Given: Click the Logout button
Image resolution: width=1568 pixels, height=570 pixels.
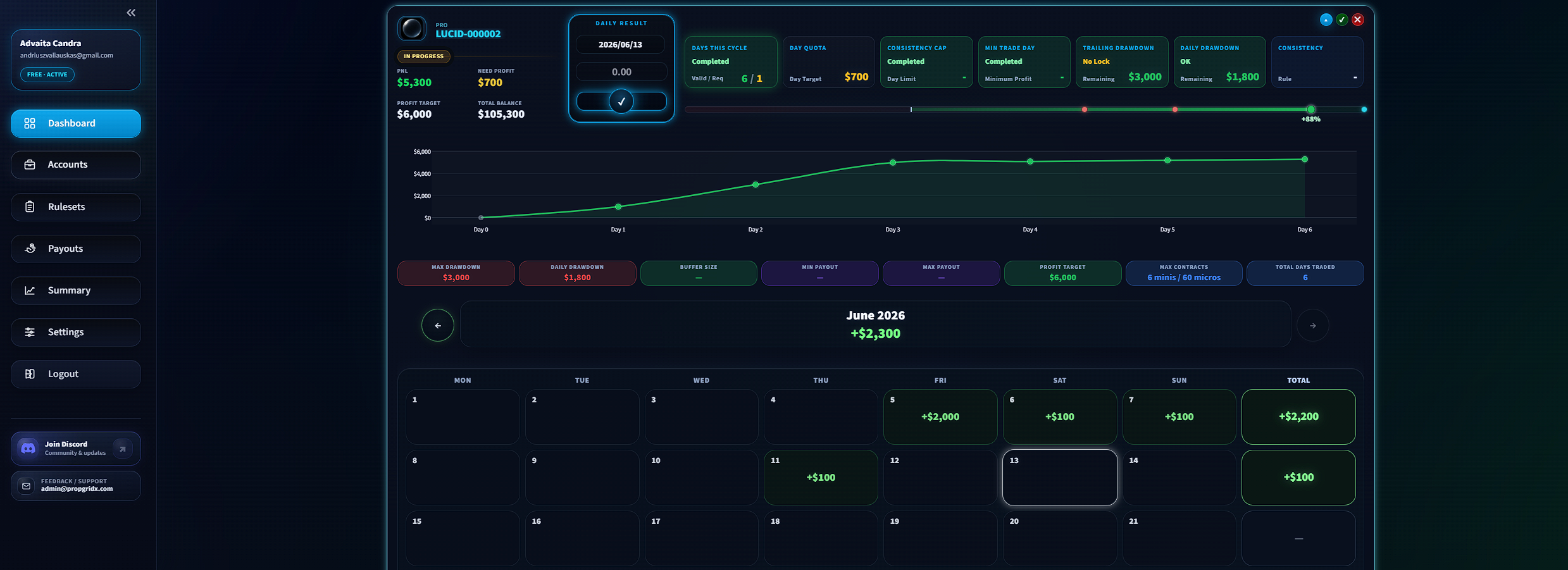Looking at the screenshot, I should [76, 374].
